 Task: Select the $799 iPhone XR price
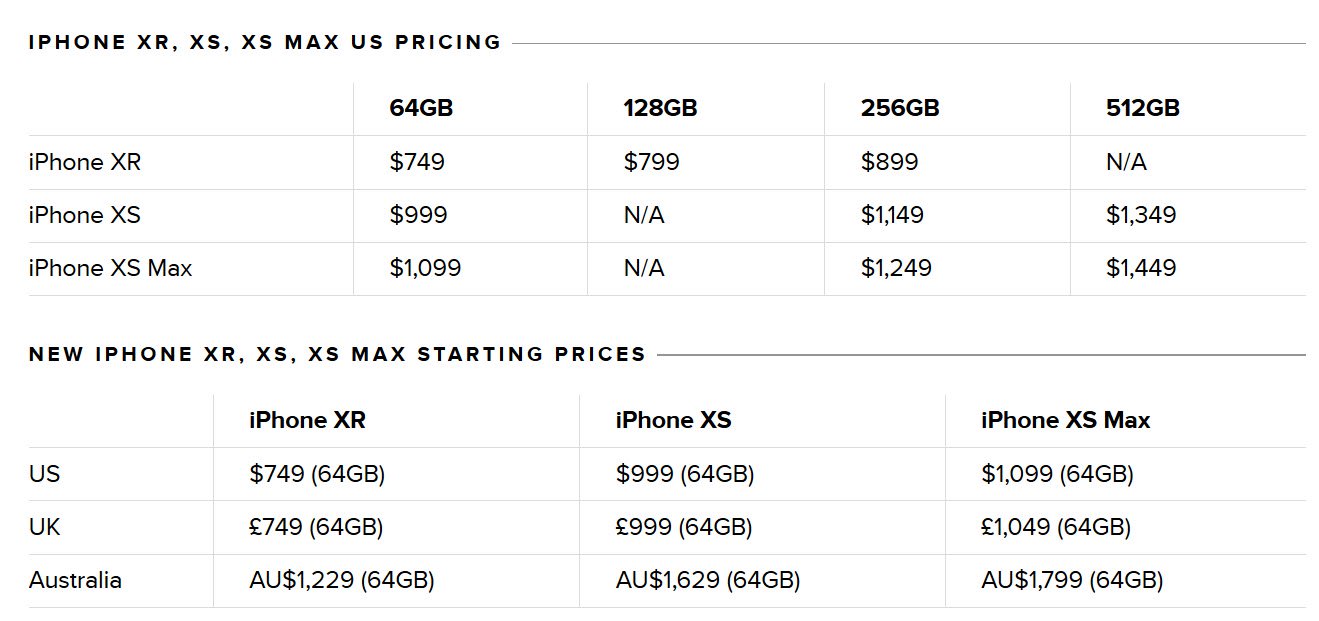coord(651,162)
